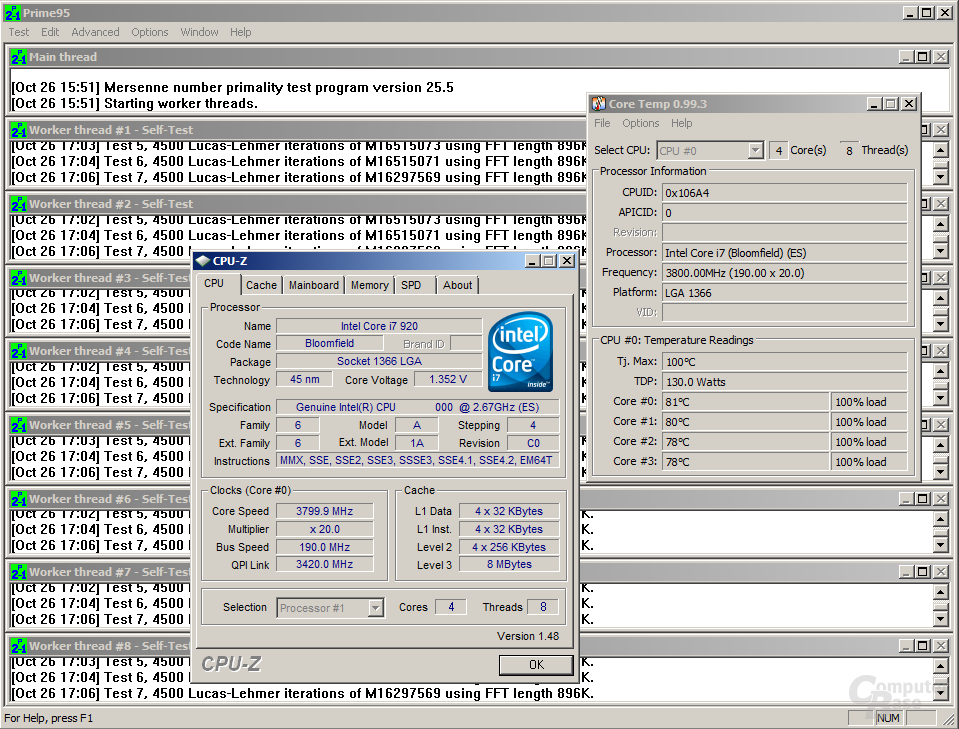Click the Core Speed value 3799.9 MHz

click(x=324, y=511)
